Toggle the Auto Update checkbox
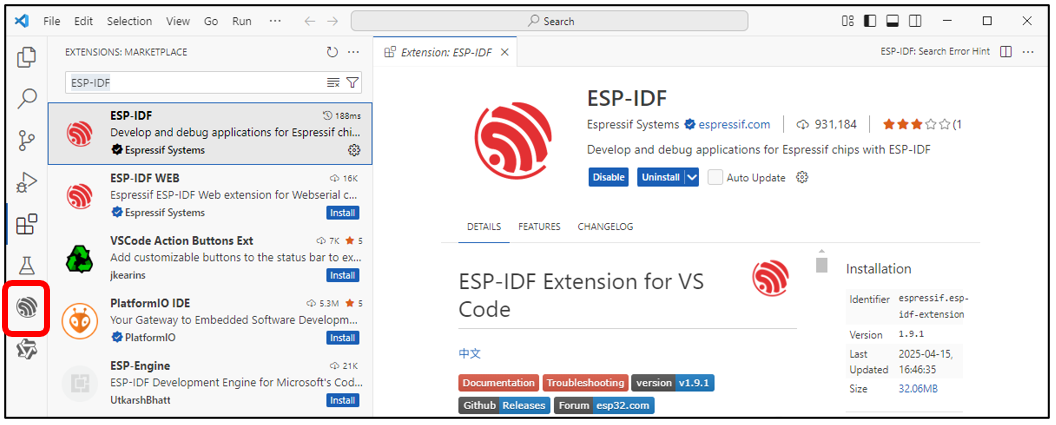Viewport: 1056px width, 425px height. pos(715,177)
